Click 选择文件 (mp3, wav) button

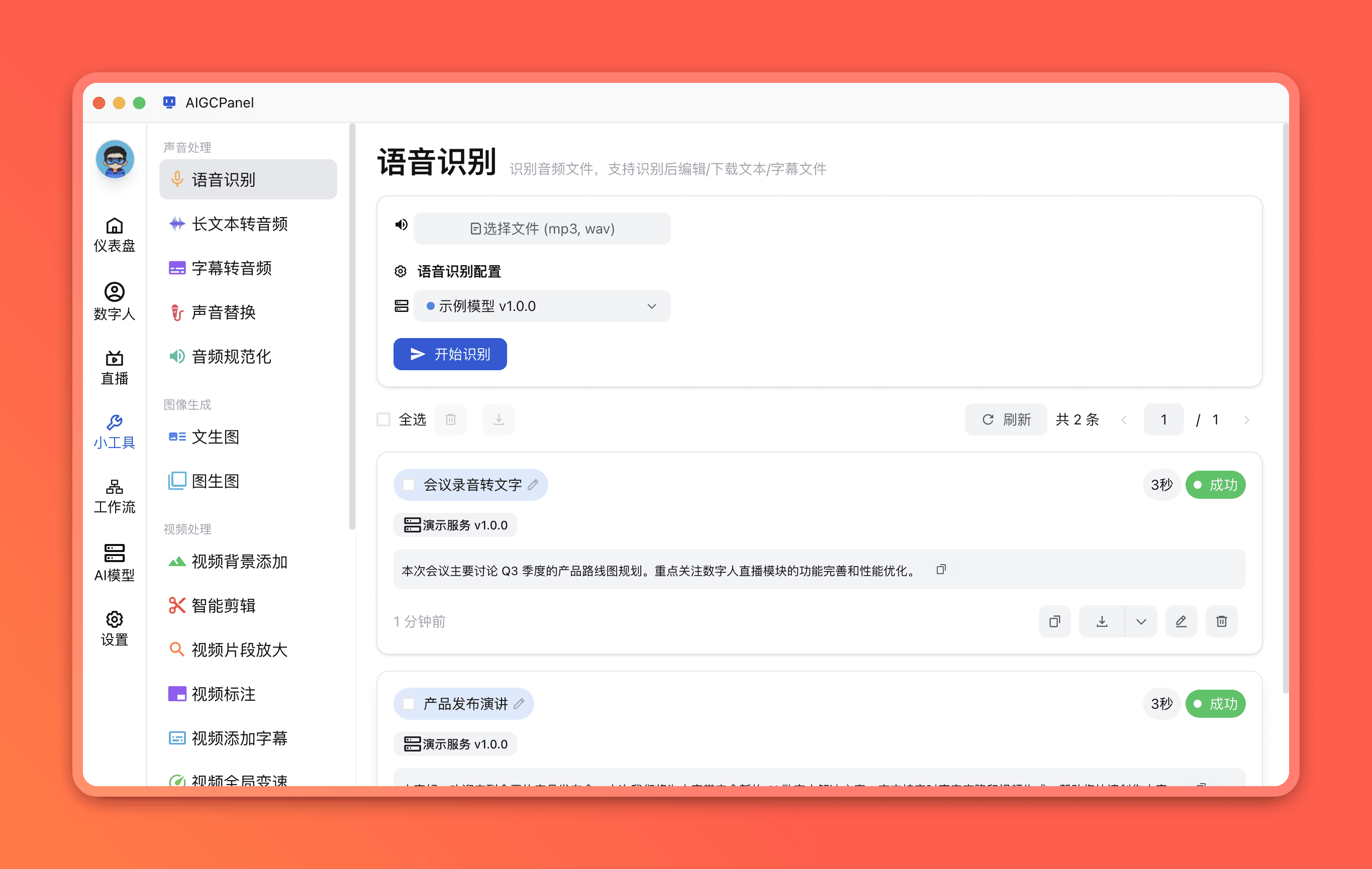point(542,229)
